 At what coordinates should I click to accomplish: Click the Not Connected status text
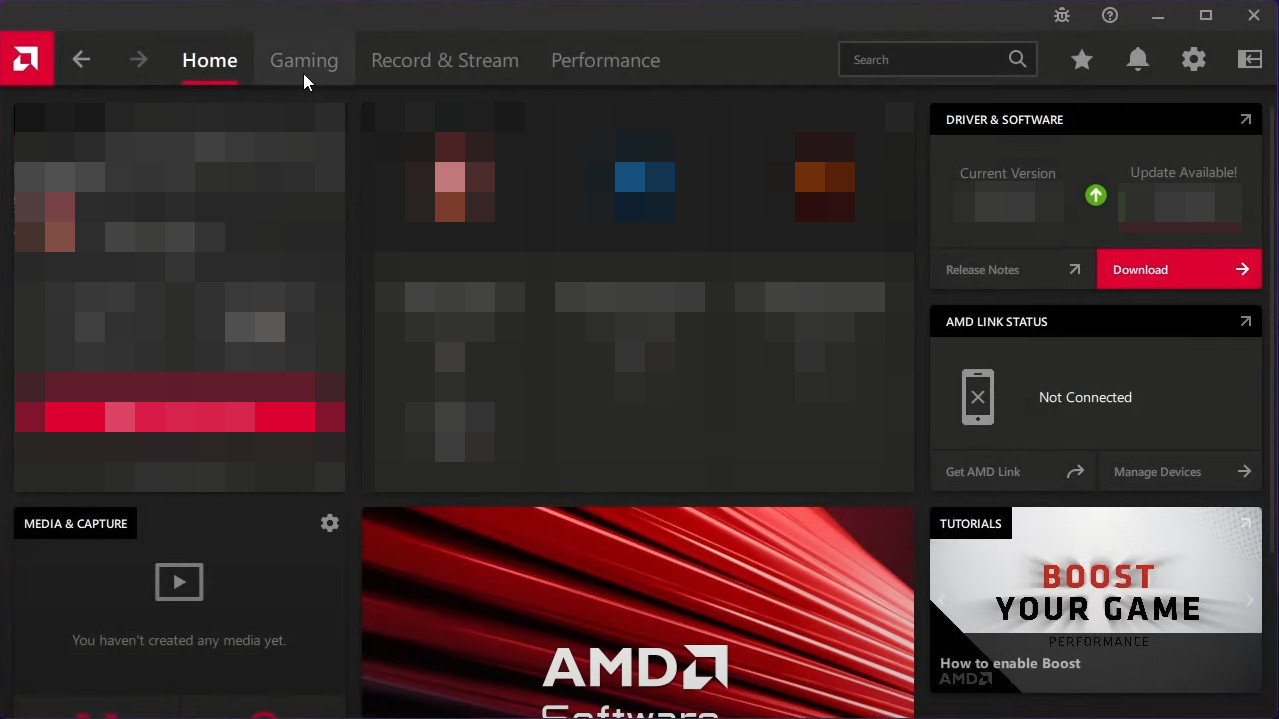pyautogui.click(x=1085, y=397)
